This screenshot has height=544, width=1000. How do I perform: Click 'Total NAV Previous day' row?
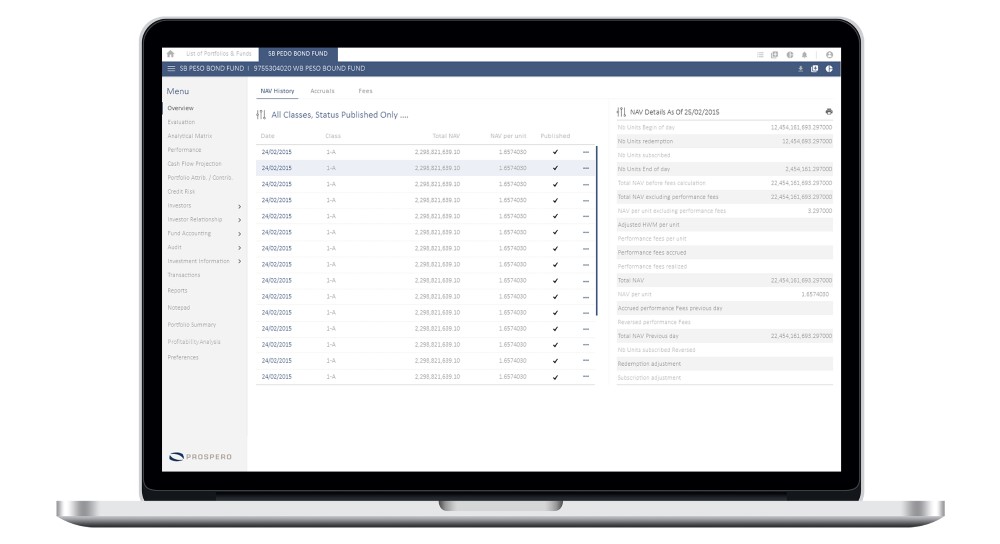(x=724, y=336)
